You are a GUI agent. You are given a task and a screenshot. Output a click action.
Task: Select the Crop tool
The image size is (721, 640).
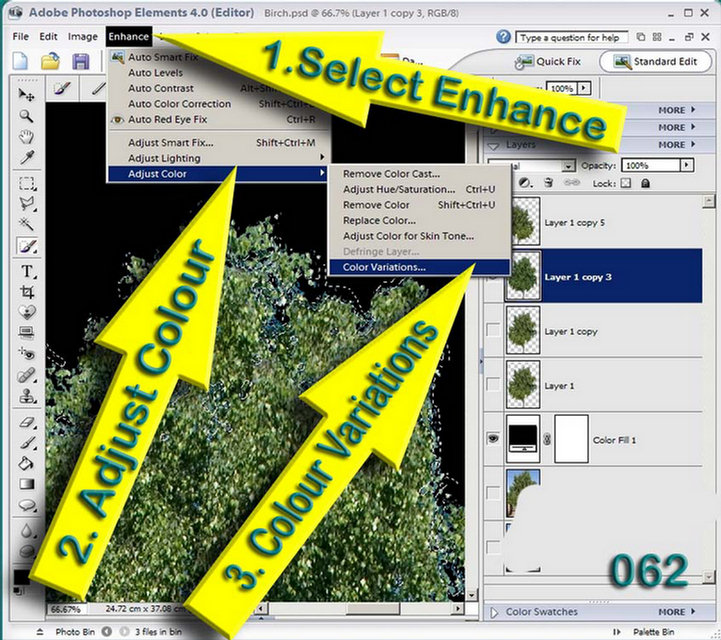(27, 292)
